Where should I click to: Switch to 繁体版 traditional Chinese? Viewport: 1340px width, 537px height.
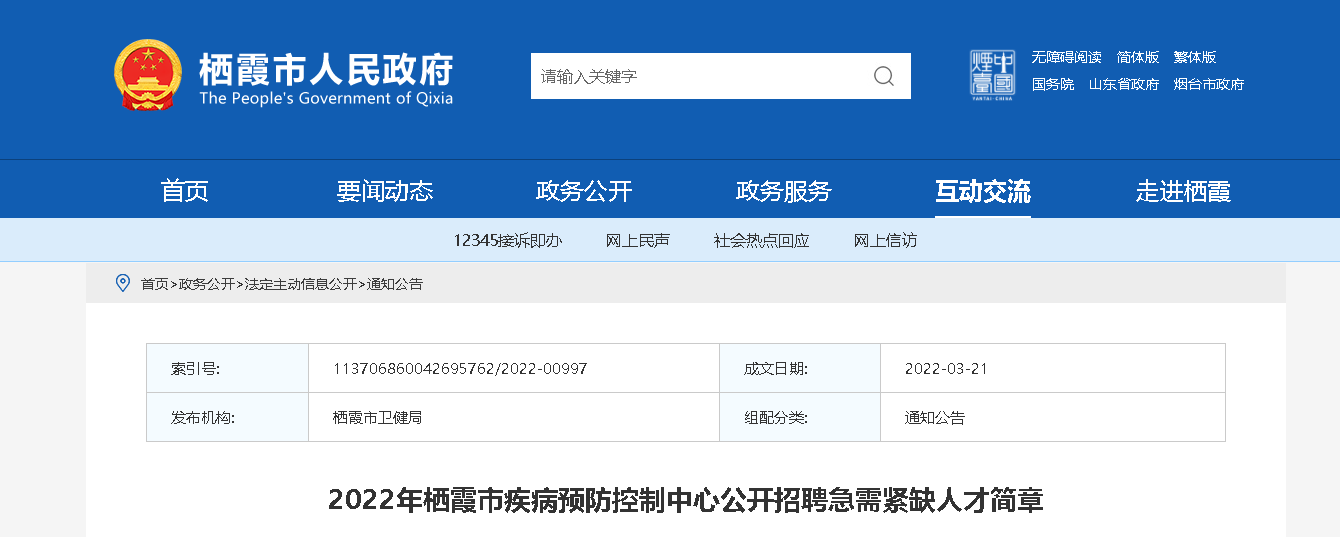(x=1195, y=57)
